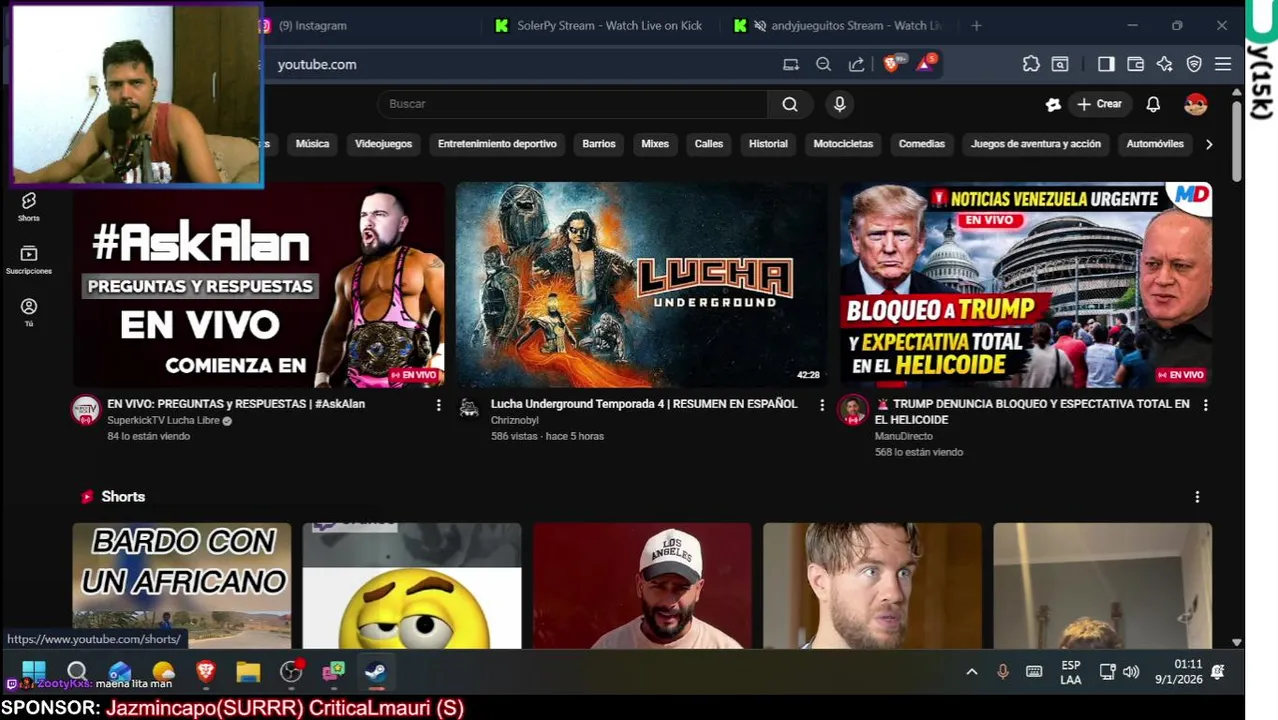Toggle the browser sidebar panel

pyautogui.click(x=1106, y=64)
